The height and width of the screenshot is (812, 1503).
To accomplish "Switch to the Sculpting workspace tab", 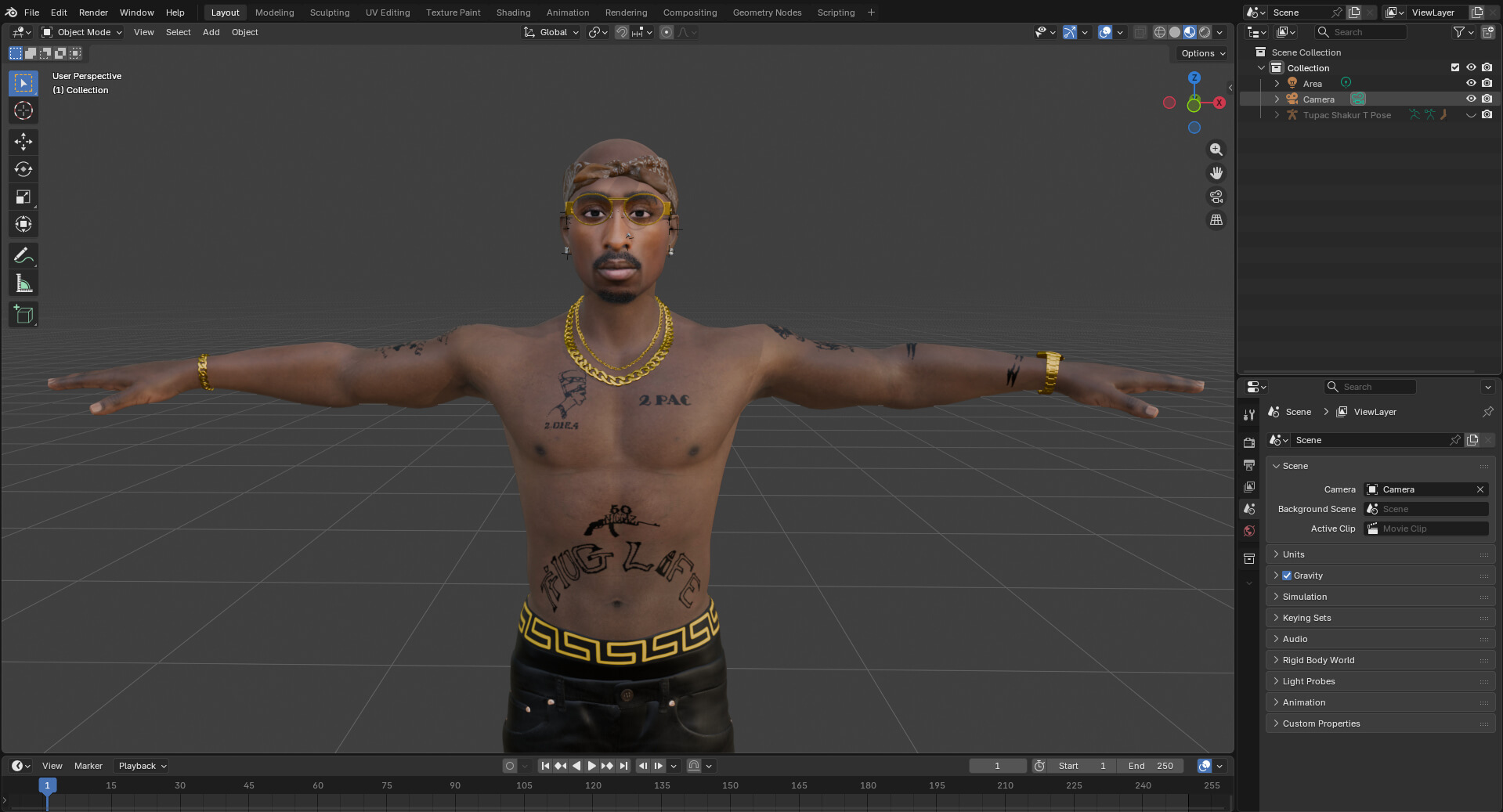I will [330, 13].
